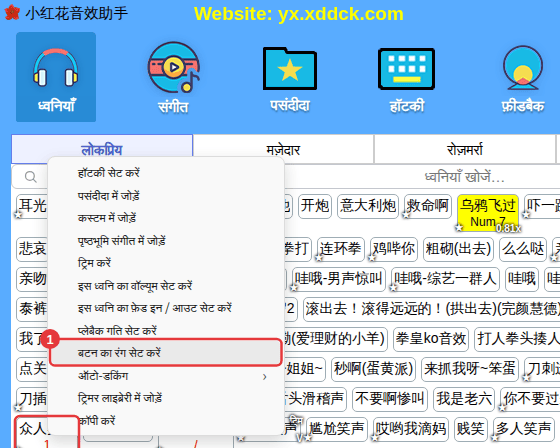Choose टाइमर लाइब्रेरी में जोड़ें entry
This screenshot has width=560, height=448.
[x=166, y=398]
